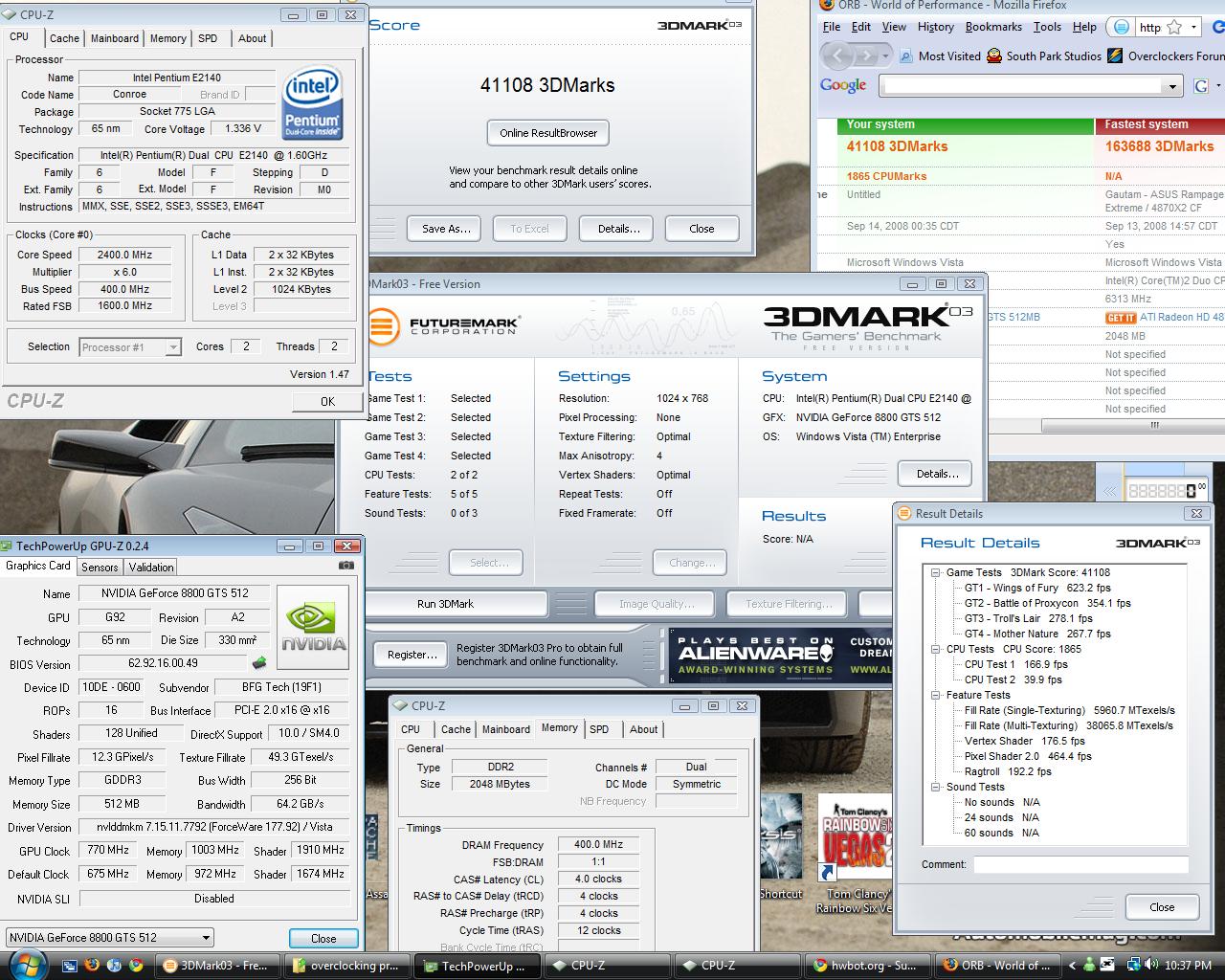Switch to Cache tab in top CPU-Z
1225x980 pixels.
64,38
